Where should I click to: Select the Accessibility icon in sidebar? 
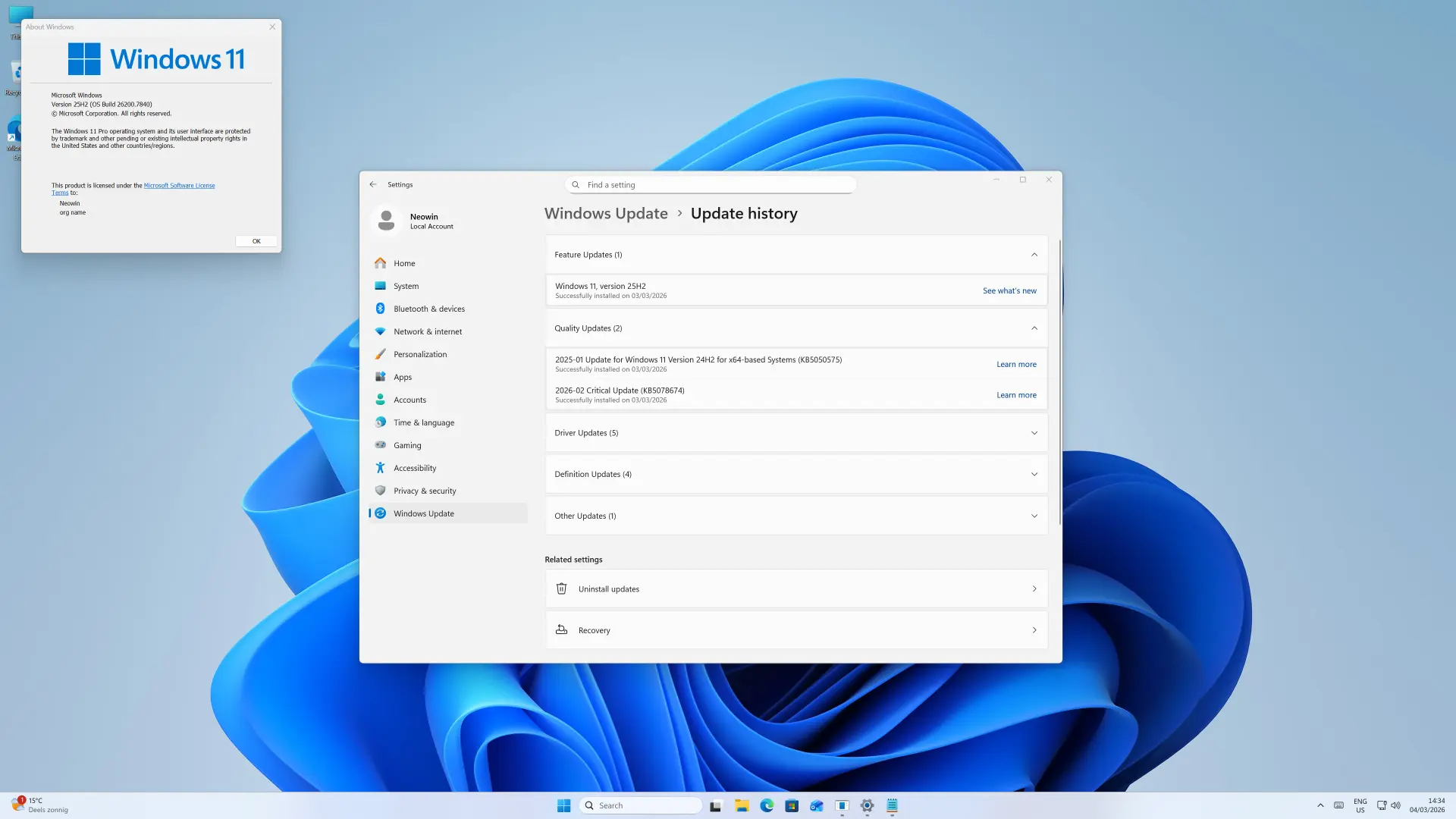pos(380,468)
